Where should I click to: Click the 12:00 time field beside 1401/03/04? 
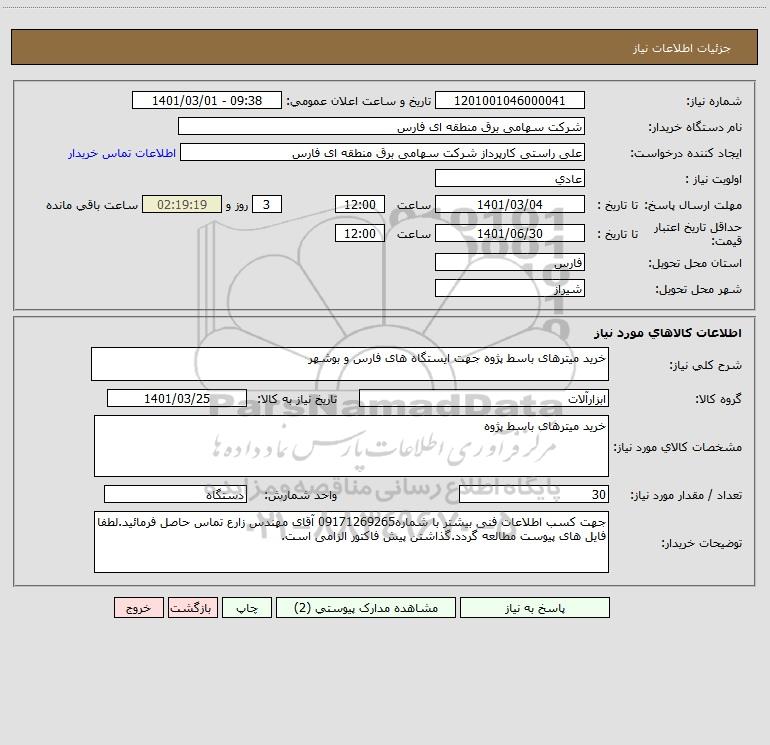coord(359,204)
